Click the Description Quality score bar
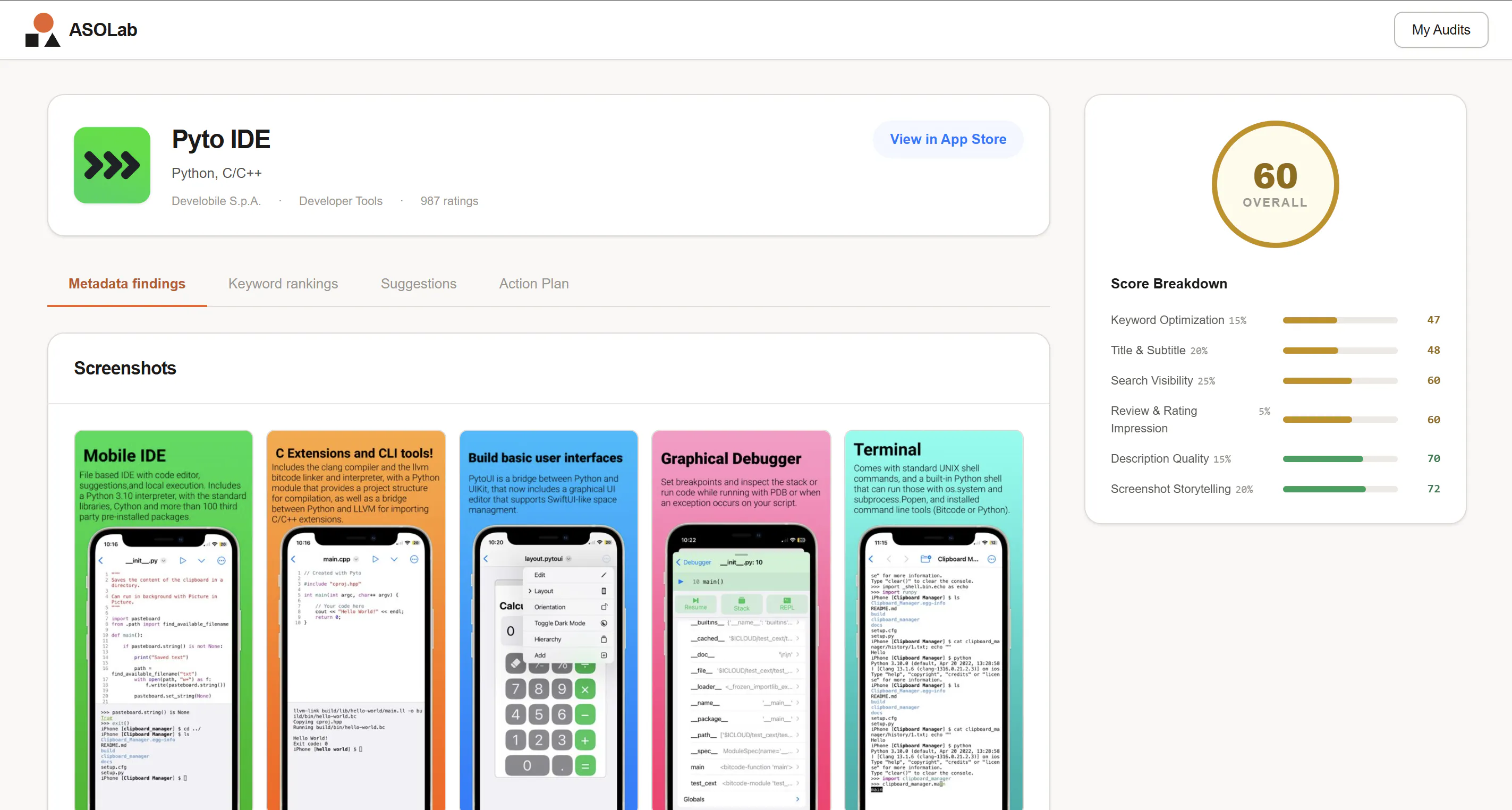 click(1340, 459)
